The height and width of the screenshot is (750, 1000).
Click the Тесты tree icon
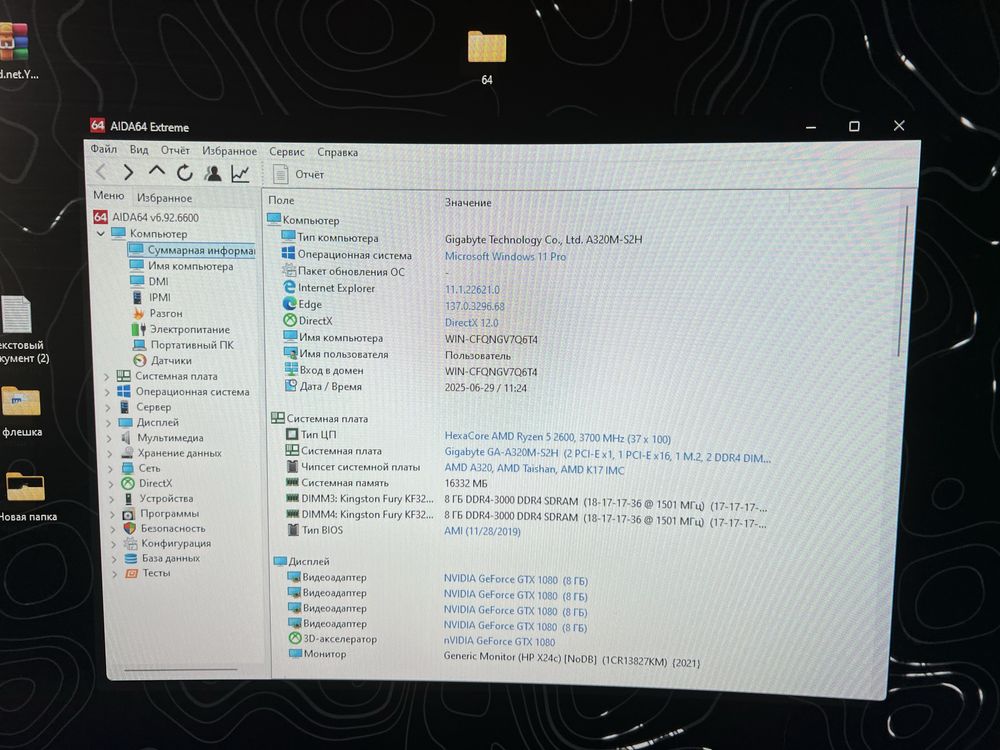coord(131,573)
